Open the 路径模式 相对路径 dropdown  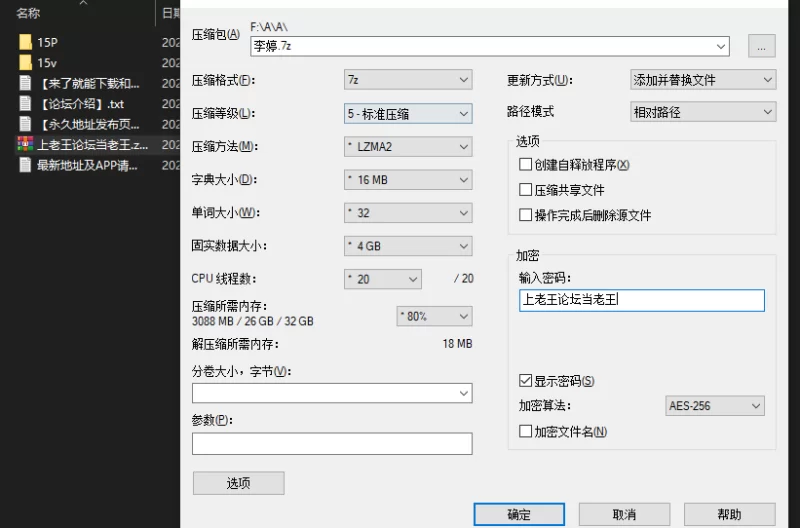tap(703, 112)
